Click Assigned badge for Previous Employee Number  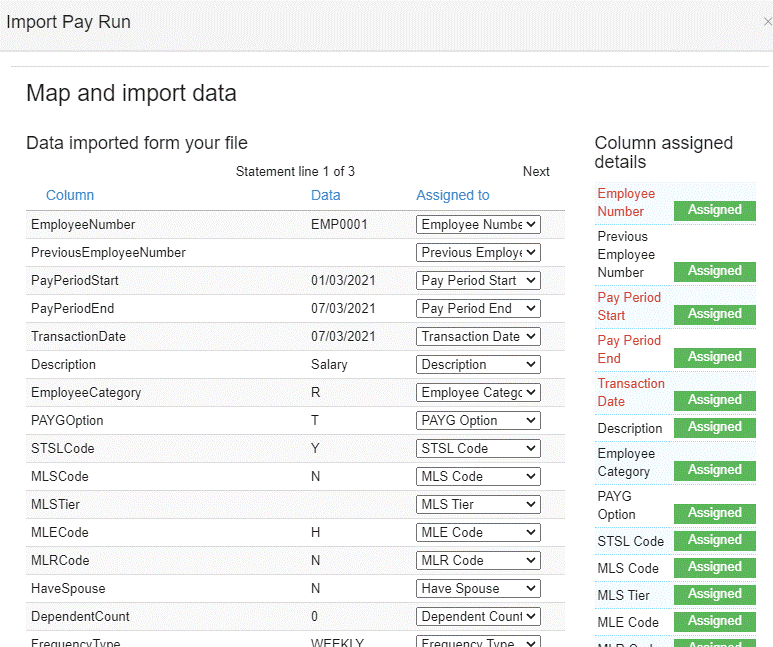(x=714, y=271)
